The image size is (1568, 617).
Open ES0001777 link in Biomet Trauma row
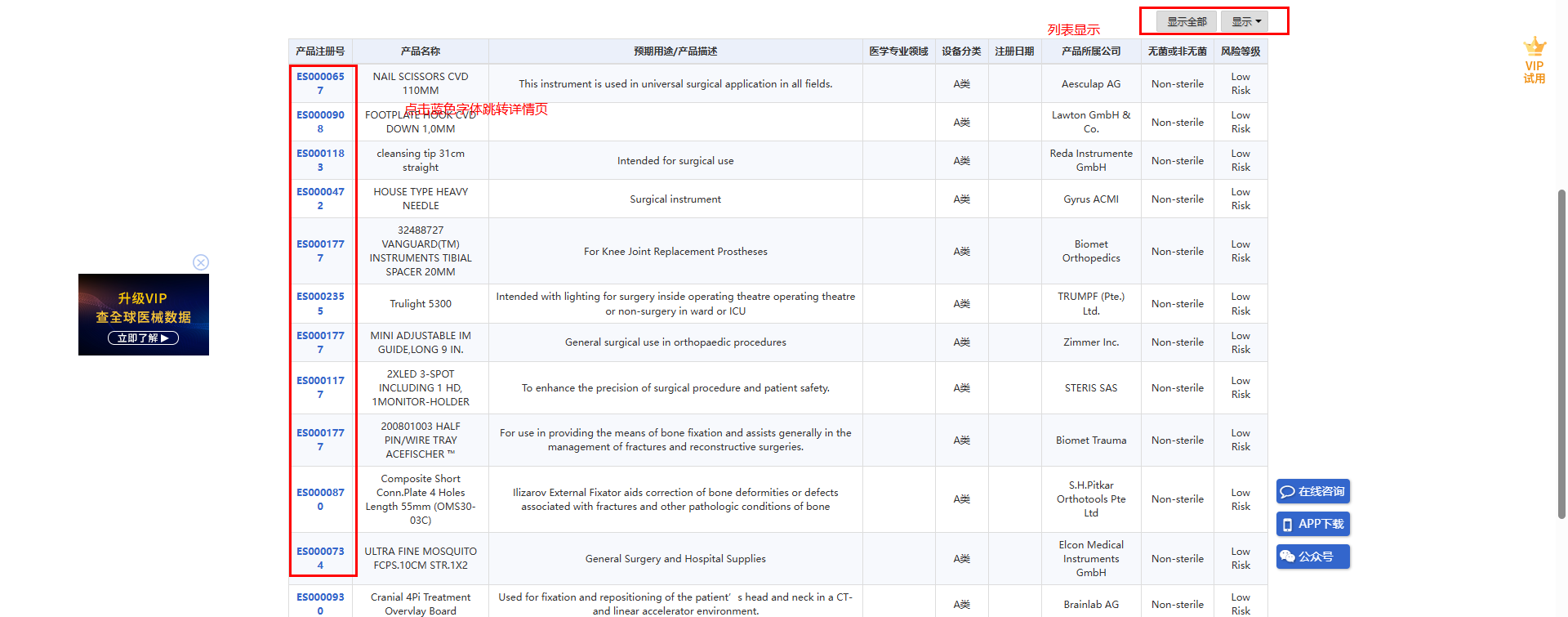(320, 440)
